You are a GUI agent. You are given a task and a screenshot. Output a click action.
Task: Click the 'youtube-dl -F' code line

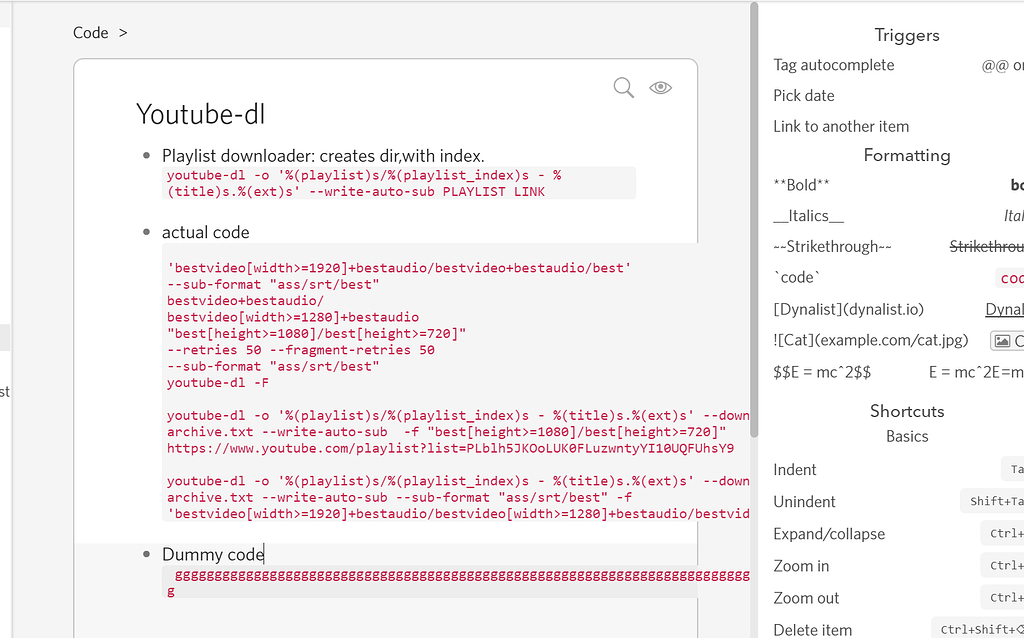[x=218, y=383]
